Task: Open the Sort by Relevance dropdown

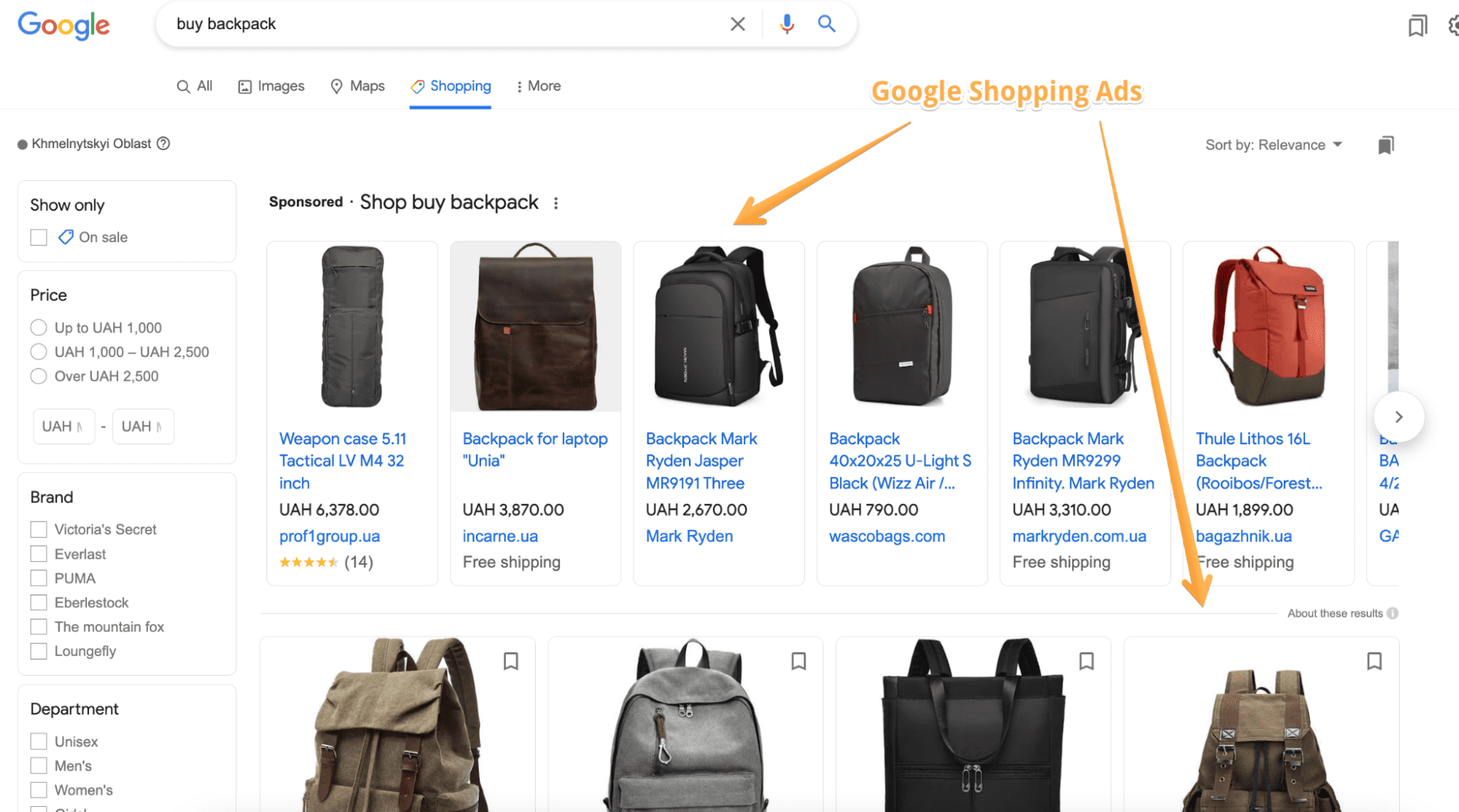Action: click(x=1274, y=144)
